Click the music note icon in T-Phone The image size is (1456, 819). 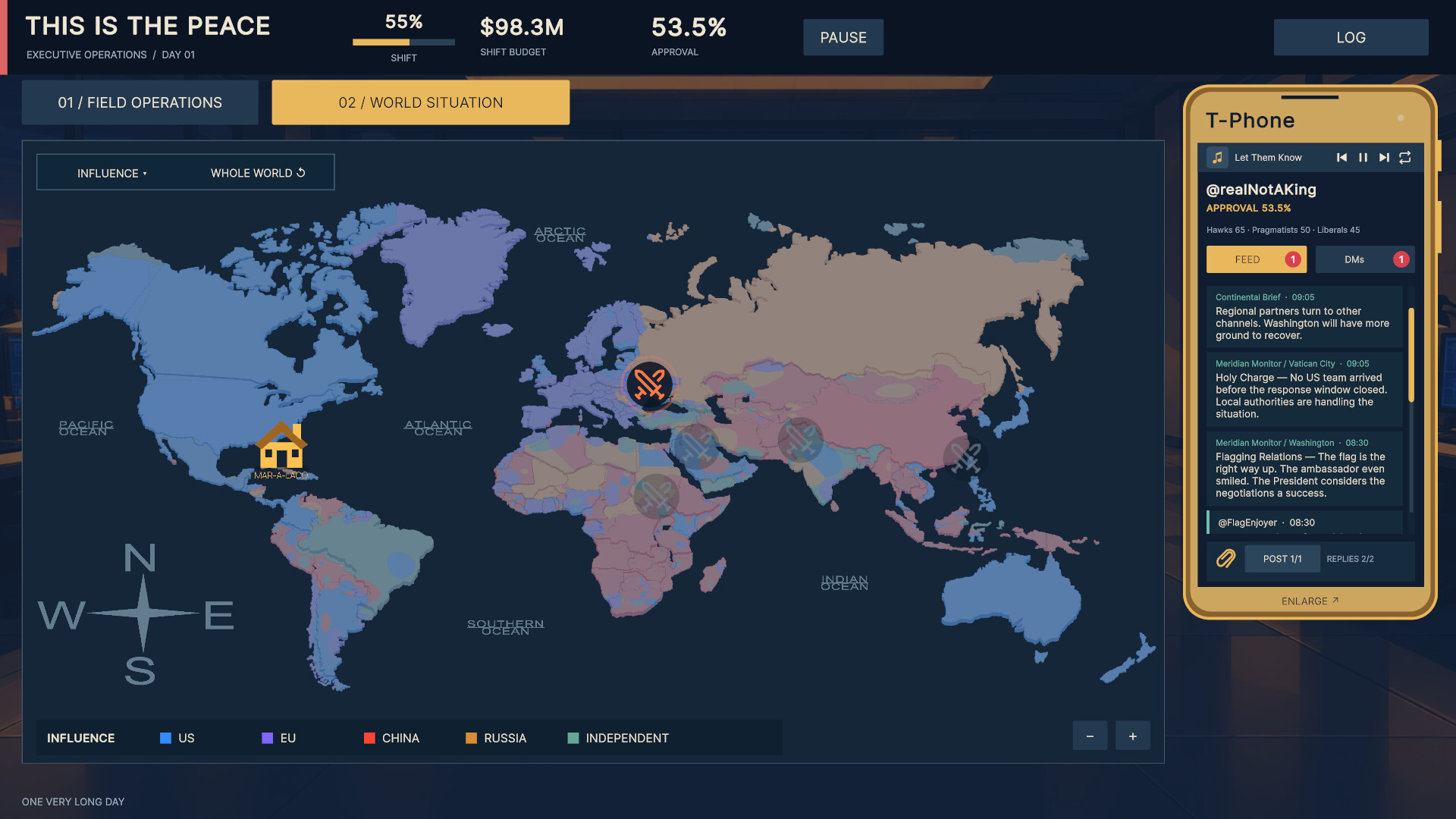pyautogui.click(x=1217, y=158)
